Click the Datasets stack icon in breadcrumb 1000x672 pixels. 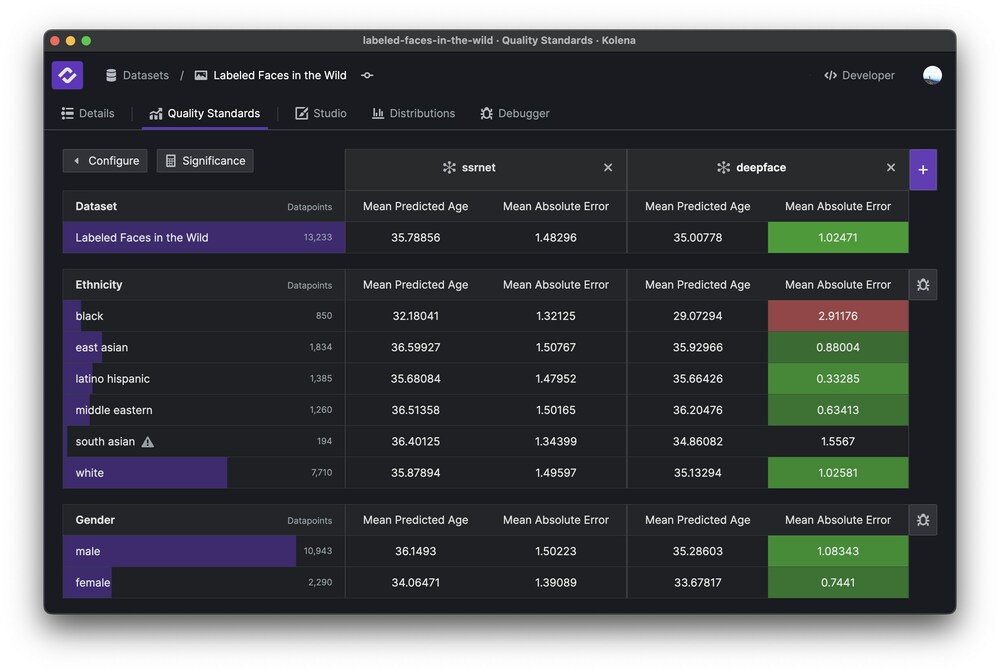110,75
